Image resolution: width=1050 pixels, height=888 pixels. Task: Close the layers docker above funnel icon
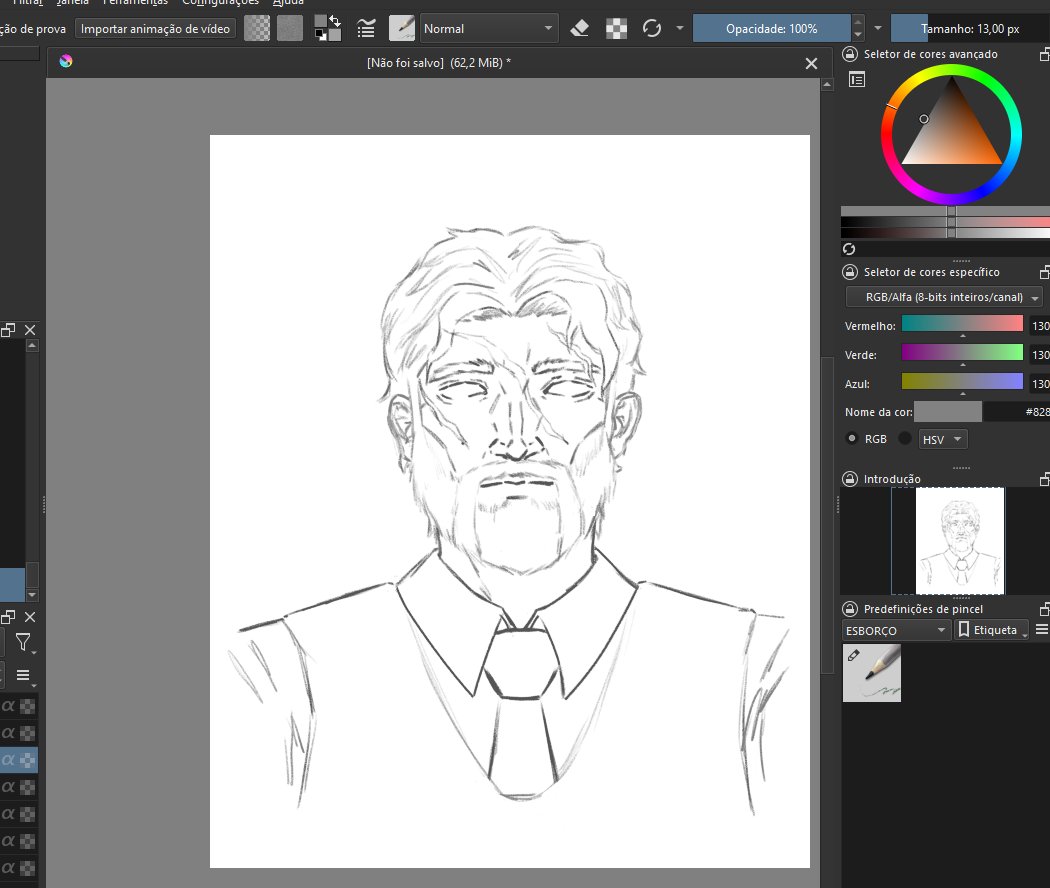tap(30, 617)
